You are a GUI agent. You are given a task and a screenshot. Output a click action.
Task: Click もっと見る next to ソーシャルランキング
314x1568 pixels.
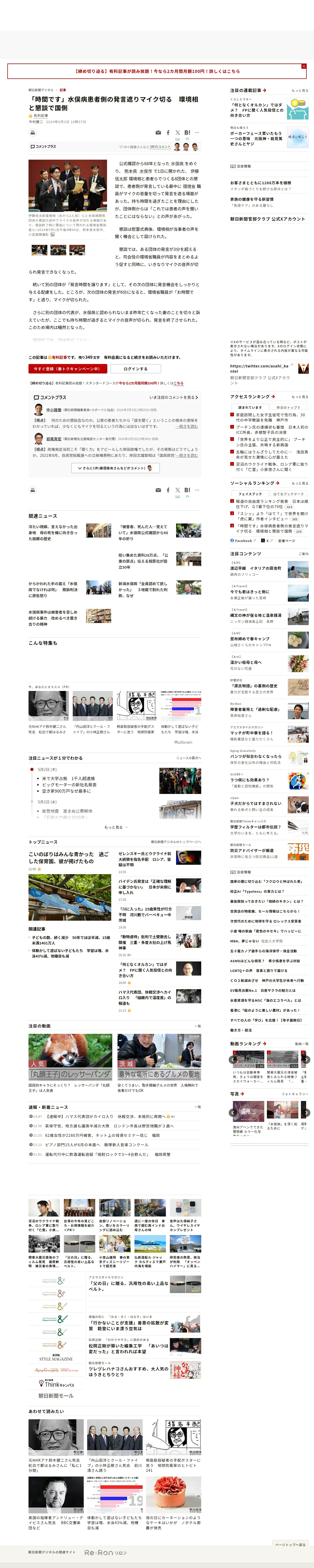300,483
